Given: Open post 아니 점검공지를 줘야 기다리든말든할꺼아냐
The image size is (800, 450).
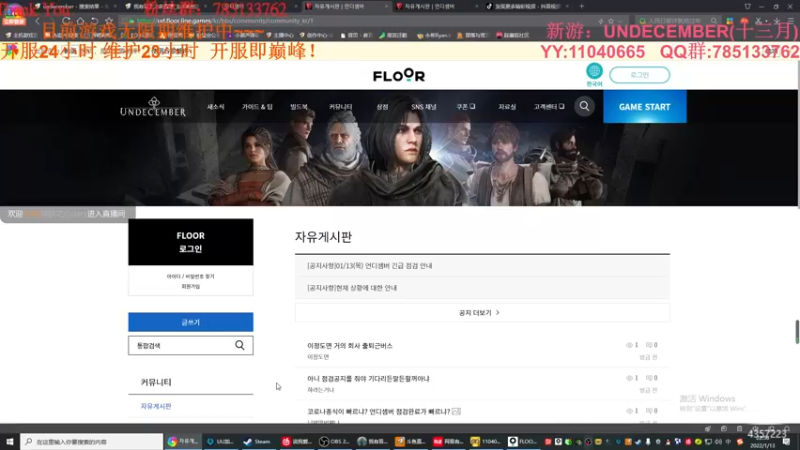Looking at the screenshot, I should pos(368,379).
